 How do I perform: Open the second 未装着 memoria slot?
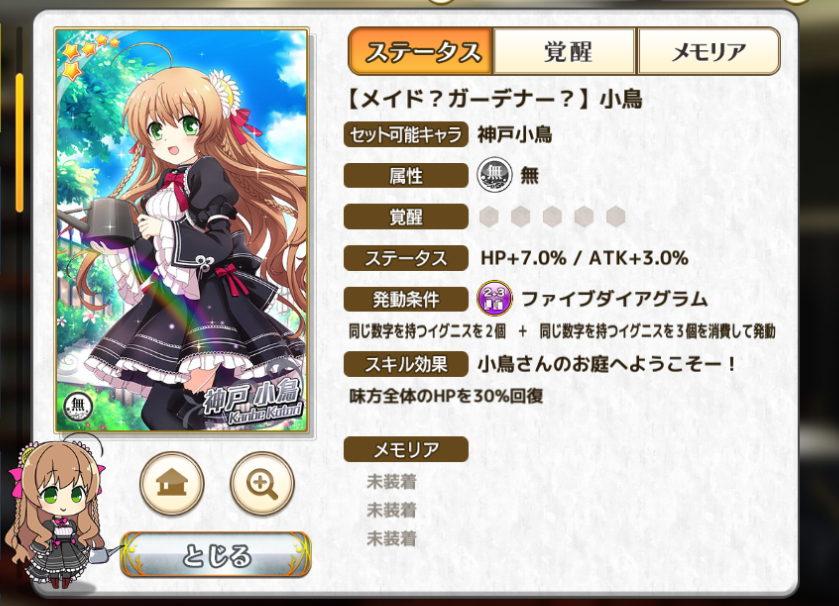(x=392, y=510)
